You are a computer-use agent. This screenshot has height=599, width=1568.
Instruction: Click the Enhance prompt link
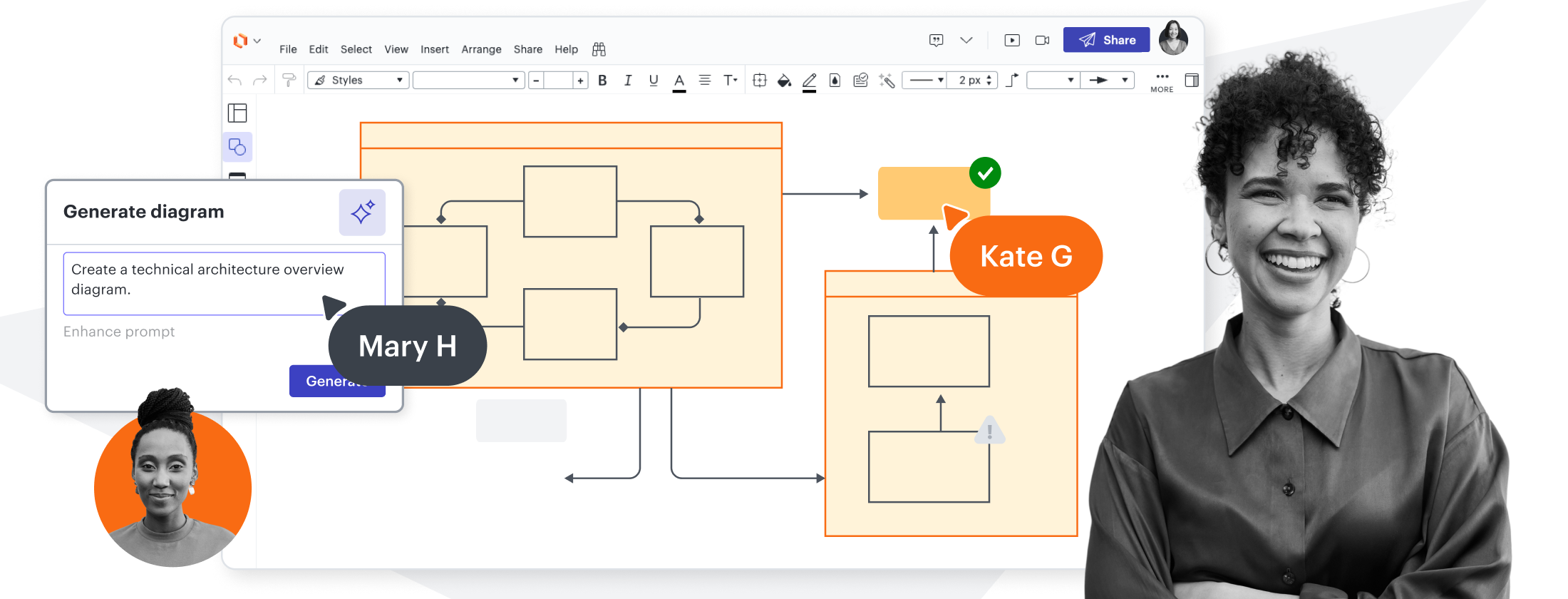119,332
